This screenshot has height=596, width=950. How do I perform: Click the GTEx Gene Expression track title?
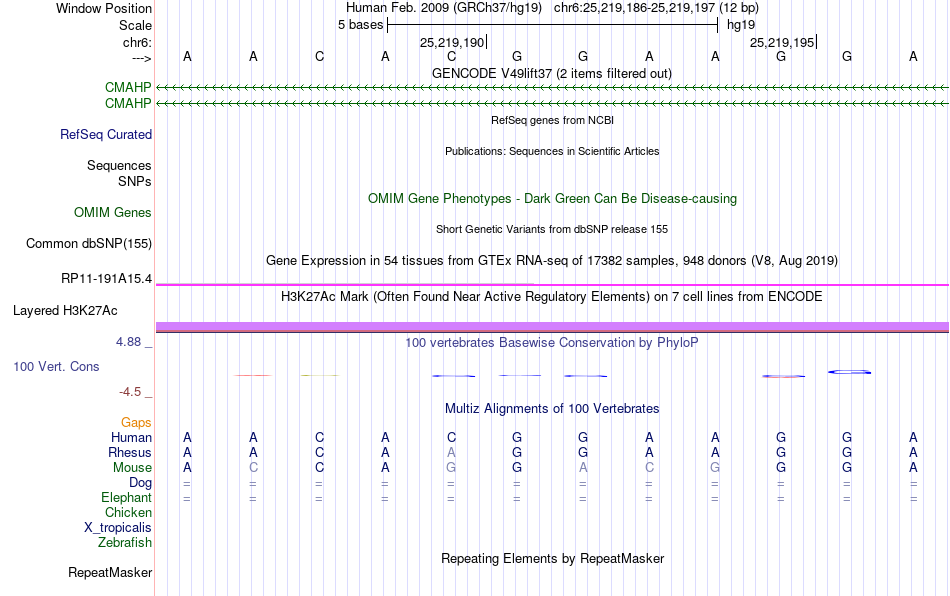(552, 261)
